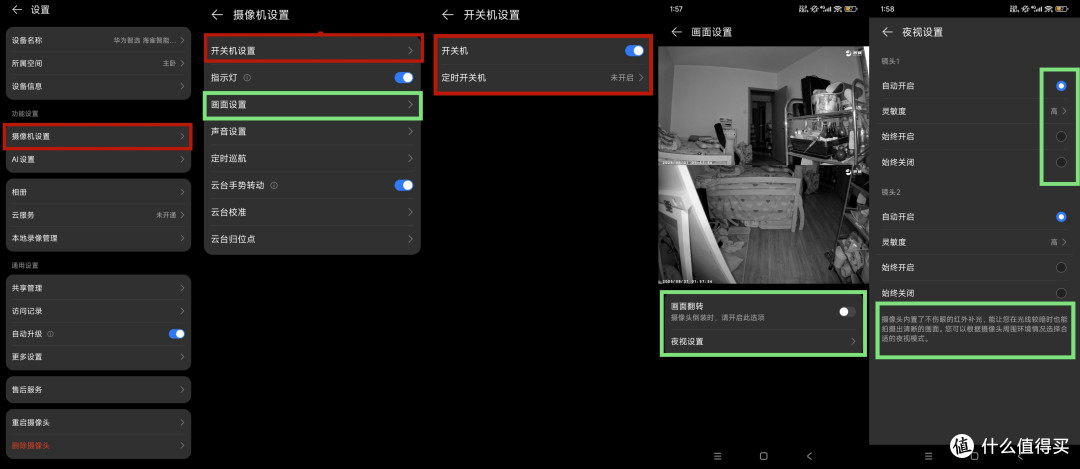Tap battery icon in 1:58 status bar

[x=1063, y=8]
